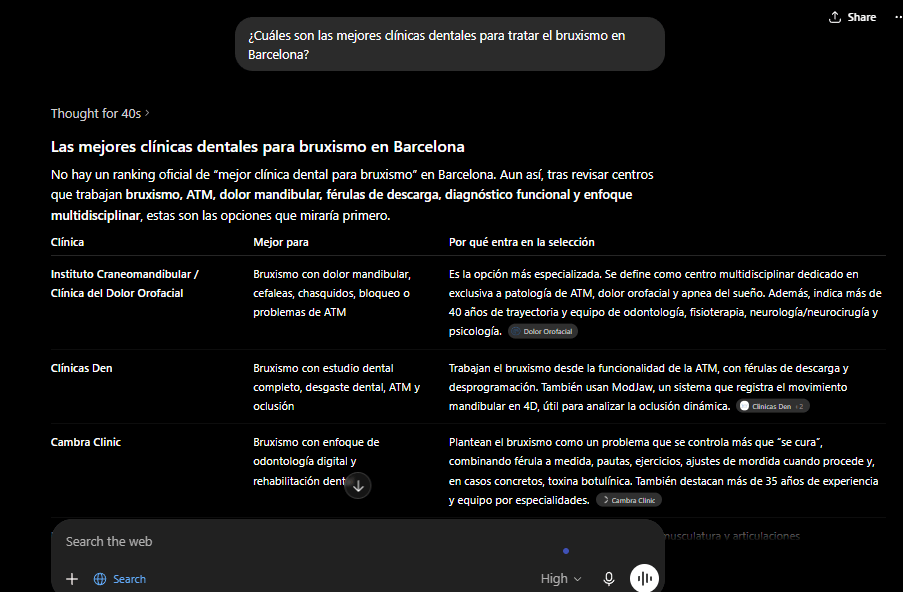Screen dimensions: 903x592
Task: Open the Dolor Orofacial source citation
Action: tap(542, 332)
